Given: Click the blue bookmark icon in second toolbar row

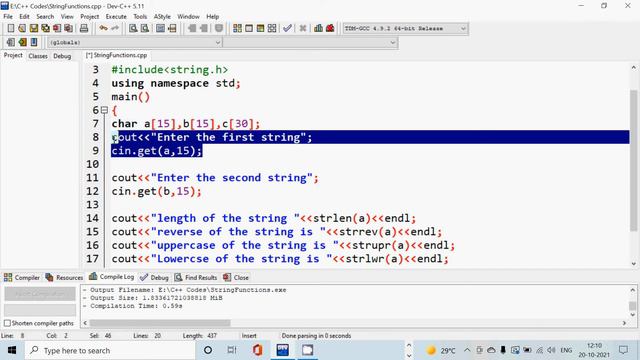Looking at the screenshot, I should [x=34, y=42].
